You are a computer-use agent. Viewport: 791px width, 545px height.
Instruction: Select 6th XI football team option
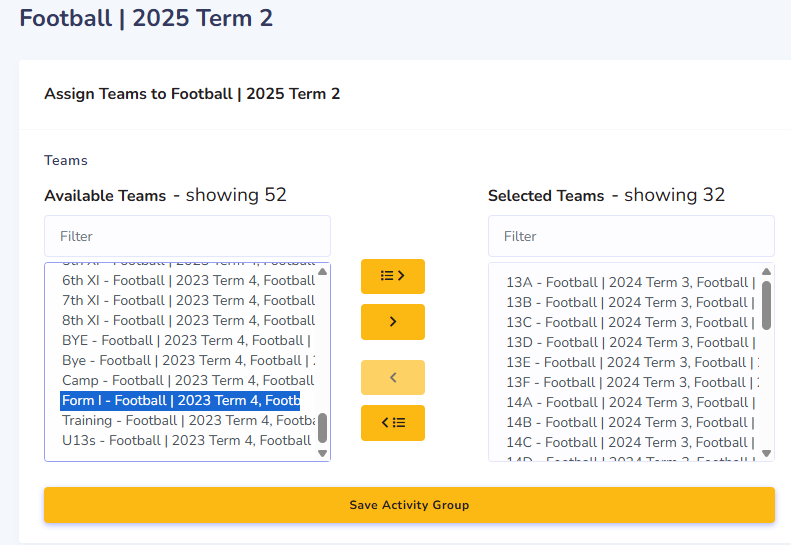click(x=188, y=280)
